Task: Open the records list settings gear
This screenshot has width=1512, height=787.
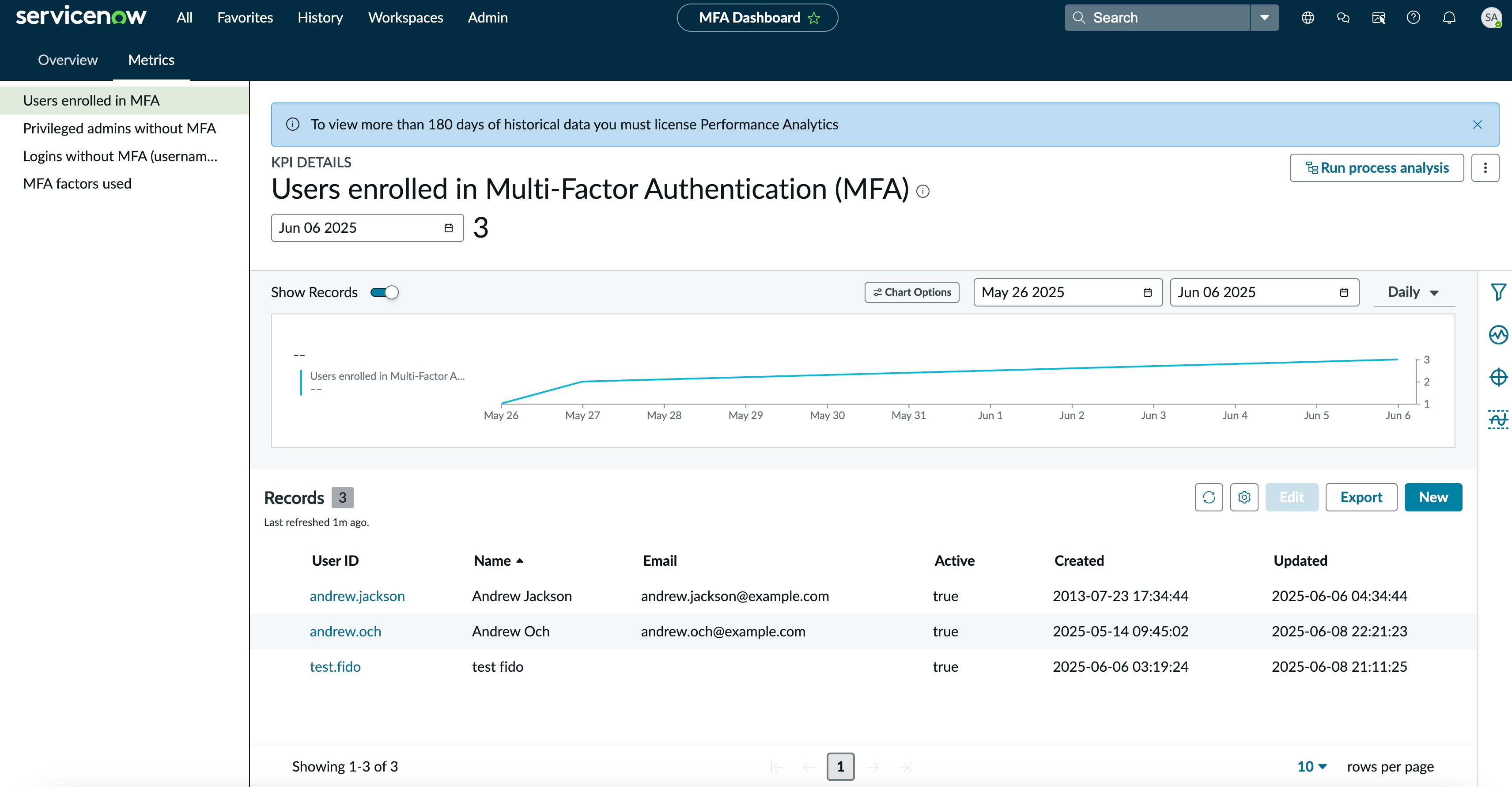Action: click(1244, 498)
